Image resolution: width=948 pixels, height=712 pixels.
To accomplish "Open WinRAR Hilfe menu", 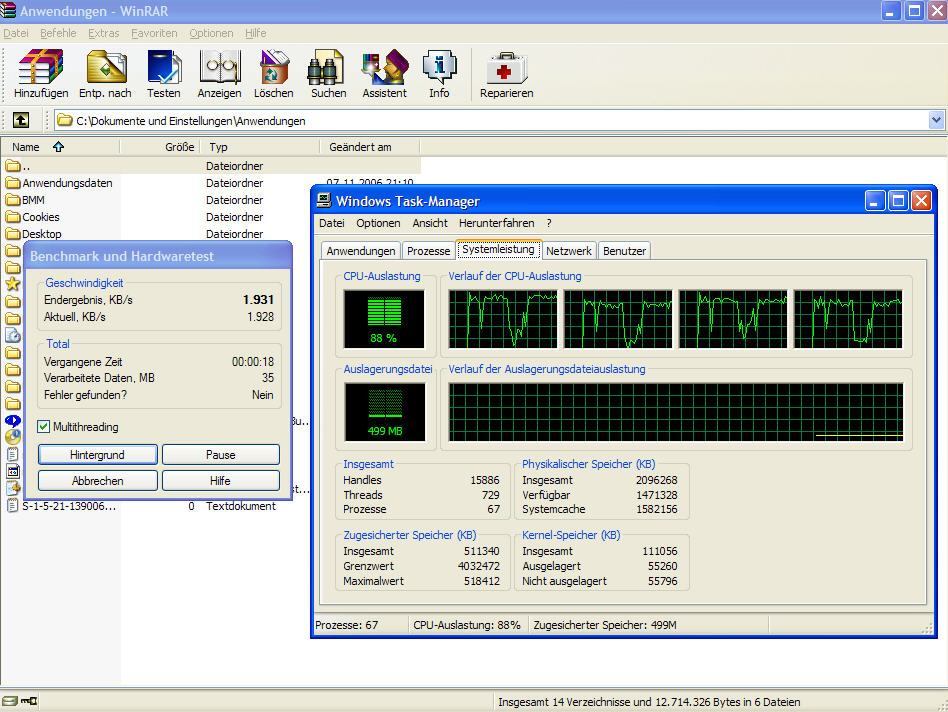I will tap(256, 33).
